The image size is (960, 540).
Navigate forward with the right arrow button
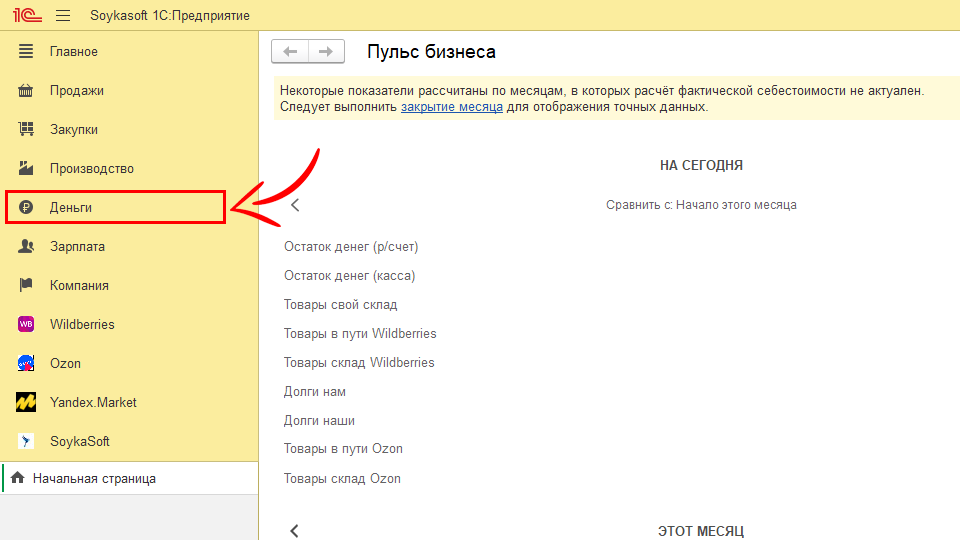pos(326,52)
